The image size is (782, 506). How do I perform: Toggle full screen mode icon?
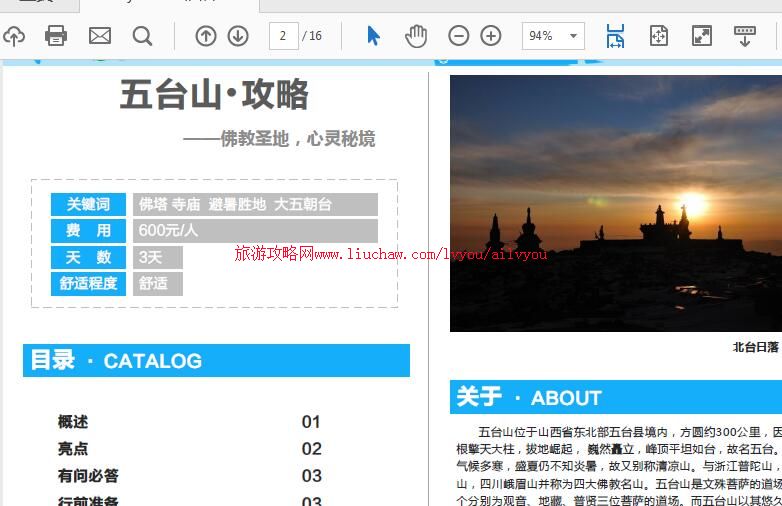pyautogui.click(x=702, y=37)
